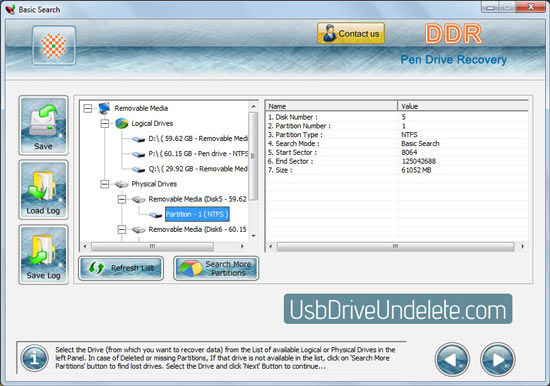Click the details scroll right arrow
Screen dimensions: 550x386
pyautogui.click(x=523, y=246)
